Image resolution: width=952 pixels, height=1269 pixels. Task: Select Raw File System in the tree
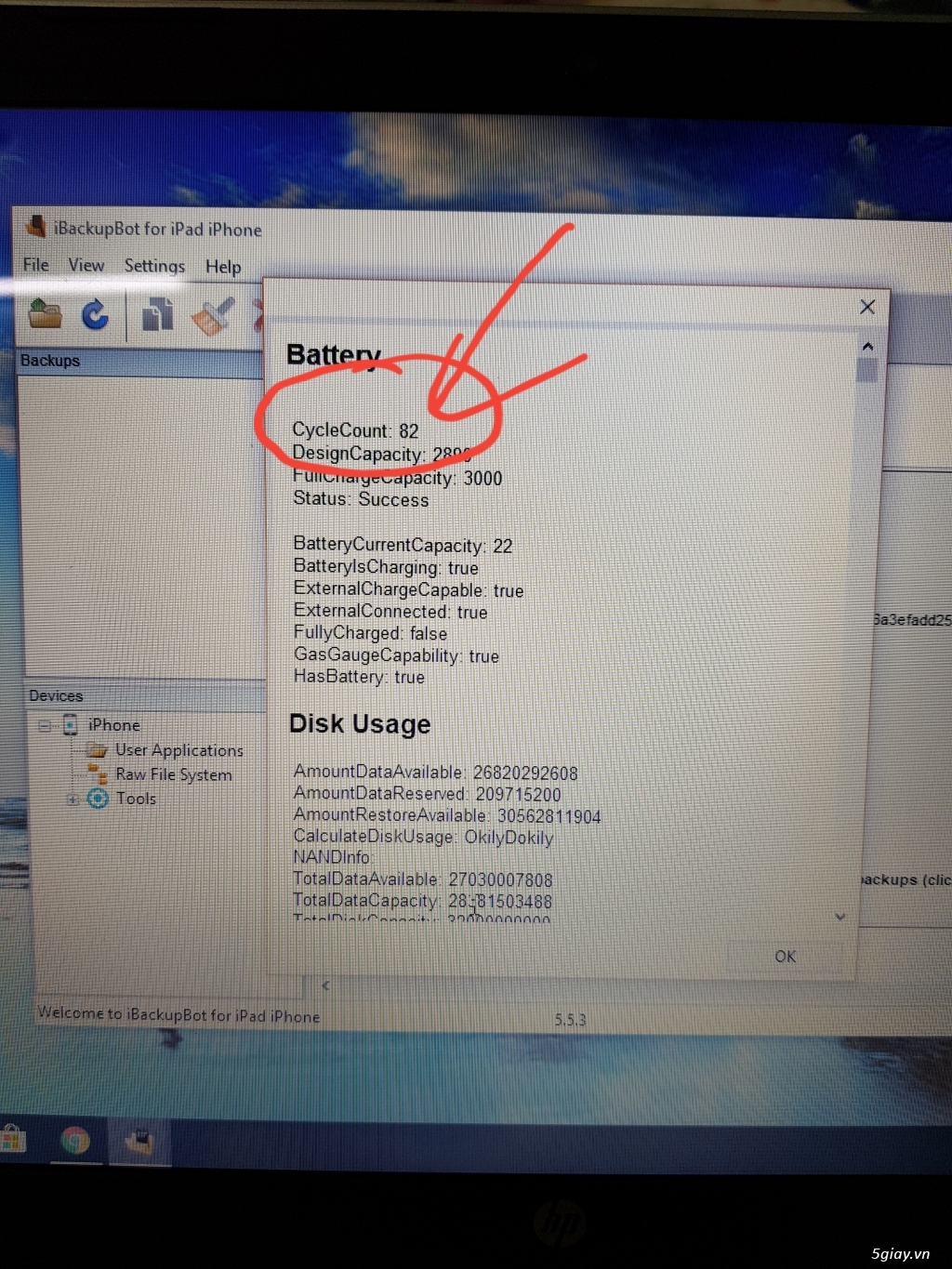pos(174,774)
